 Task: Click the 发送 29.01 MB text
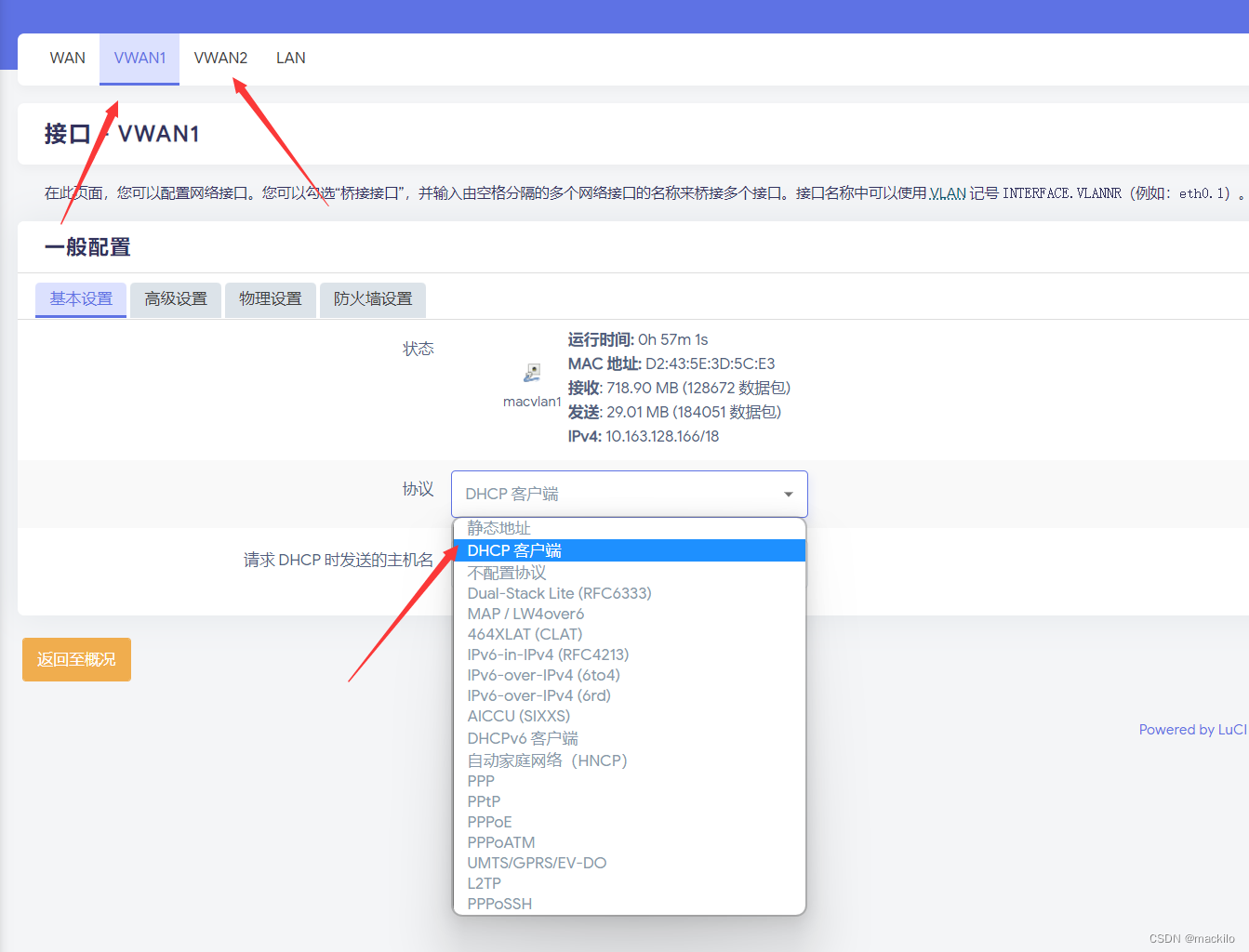click(x=674, y=412)
